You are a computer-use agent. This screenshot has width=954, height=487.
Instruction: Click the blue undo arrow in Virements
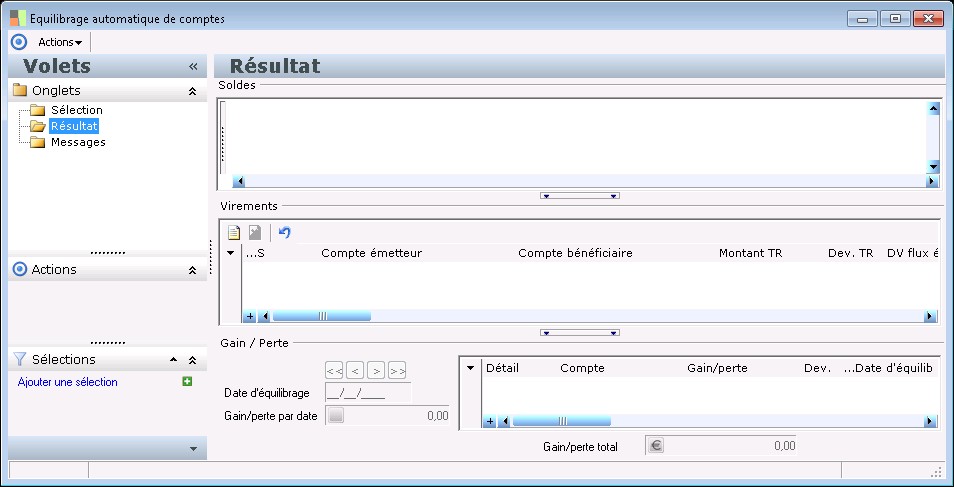[x=285, y=232]
